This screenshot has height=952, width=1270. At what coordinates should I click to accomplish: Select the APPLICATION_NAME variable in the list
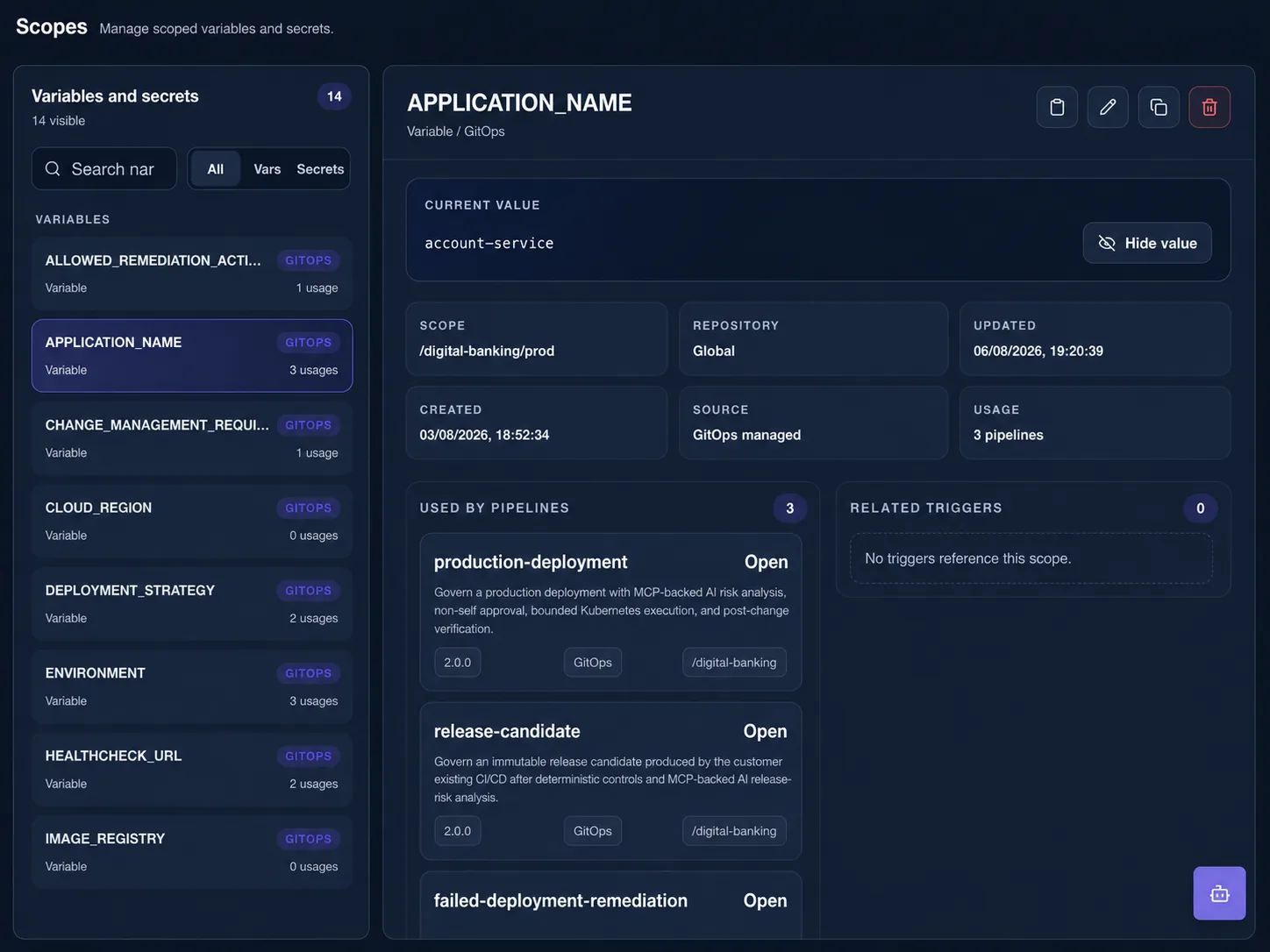pos(192,356)
